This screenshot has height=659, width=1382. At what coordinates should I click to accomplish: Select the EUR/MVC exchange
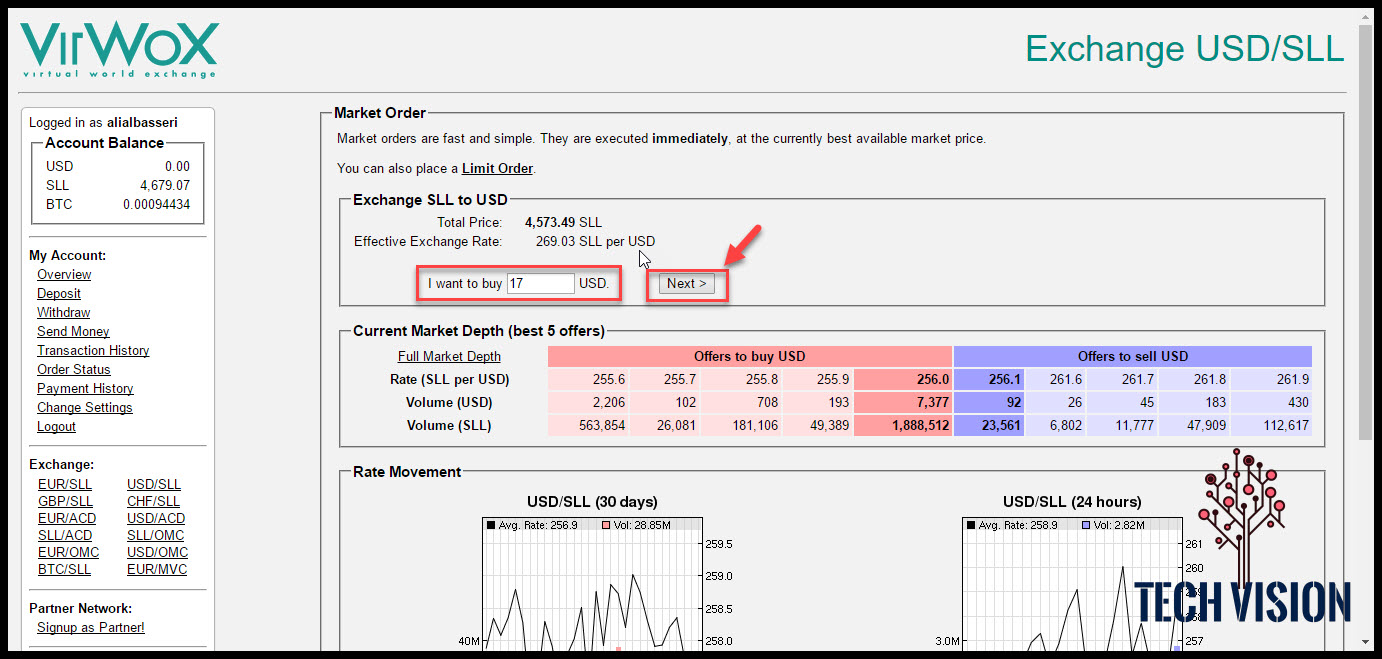click(157, 569)
